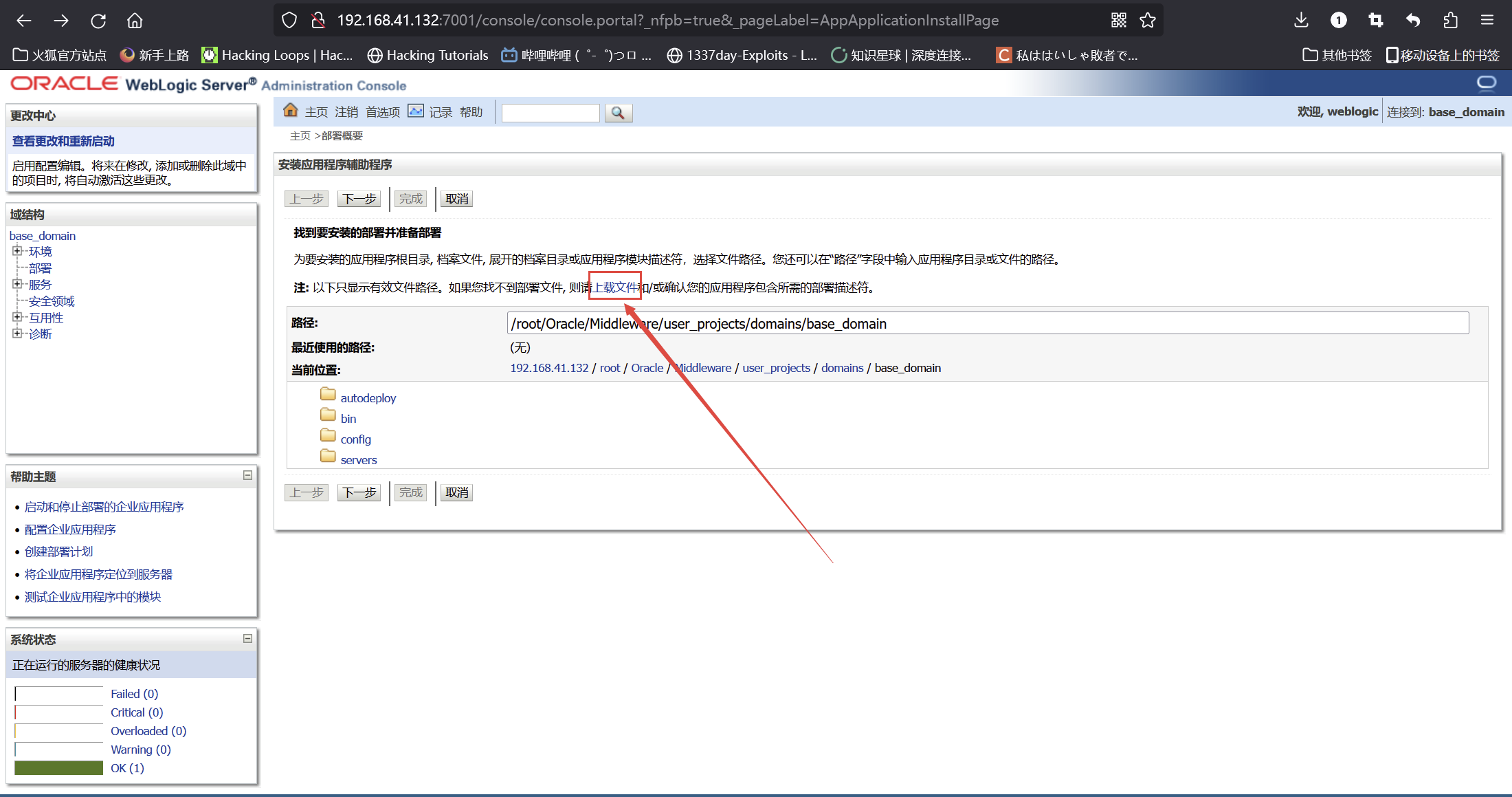Click the circled number one extension icon
1512x797 pixels.
click(x=1338, y=21)
